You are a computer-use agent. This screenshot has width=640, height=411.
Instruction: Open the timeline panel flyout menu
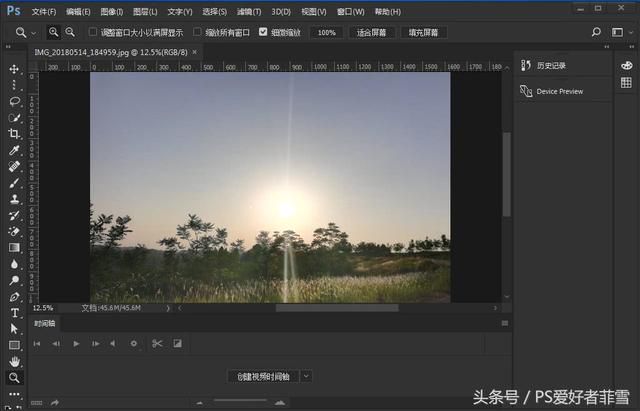[505, 323]
